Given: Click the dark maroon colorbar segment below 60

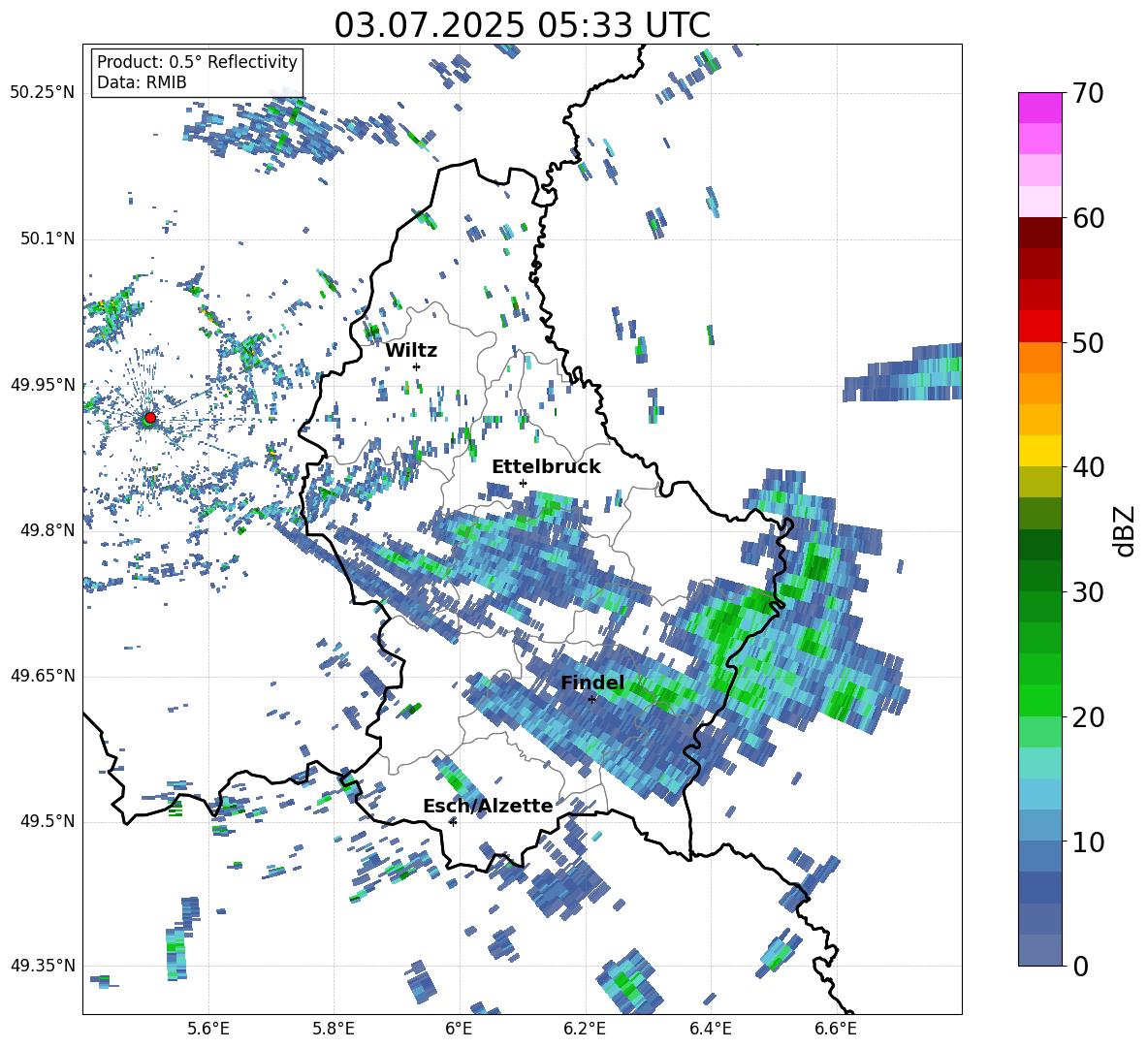Looking at the screenshot, I should point(1039,233).
